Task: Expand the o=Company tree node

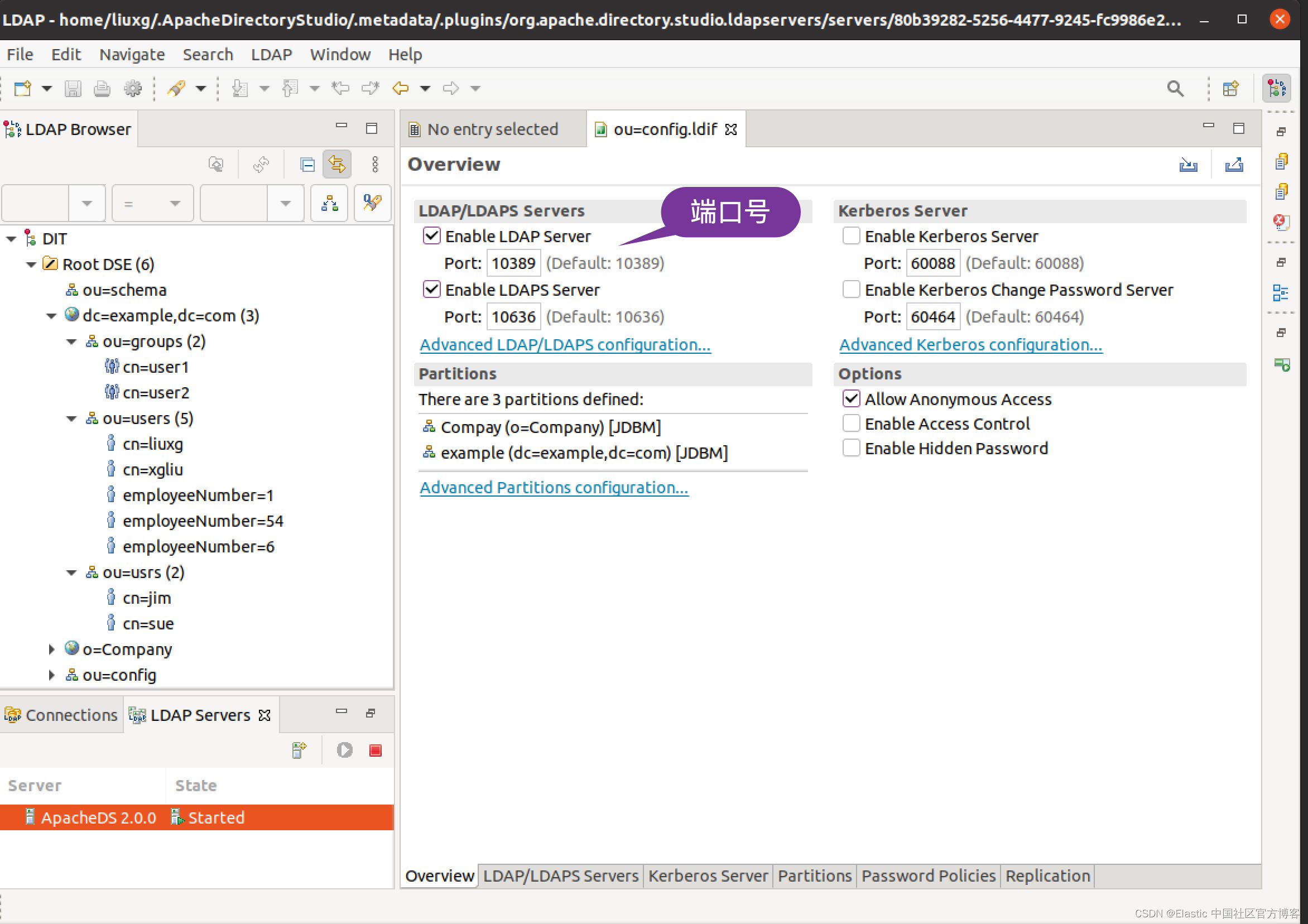Action: click(51, 649)
